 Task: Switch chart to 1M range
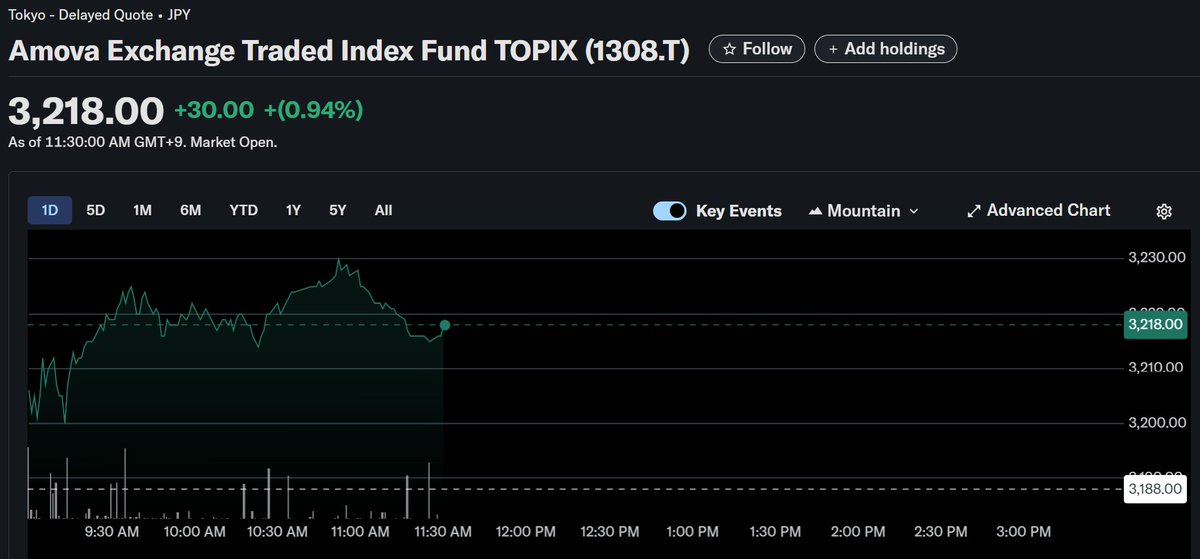(x=142, y=210)
